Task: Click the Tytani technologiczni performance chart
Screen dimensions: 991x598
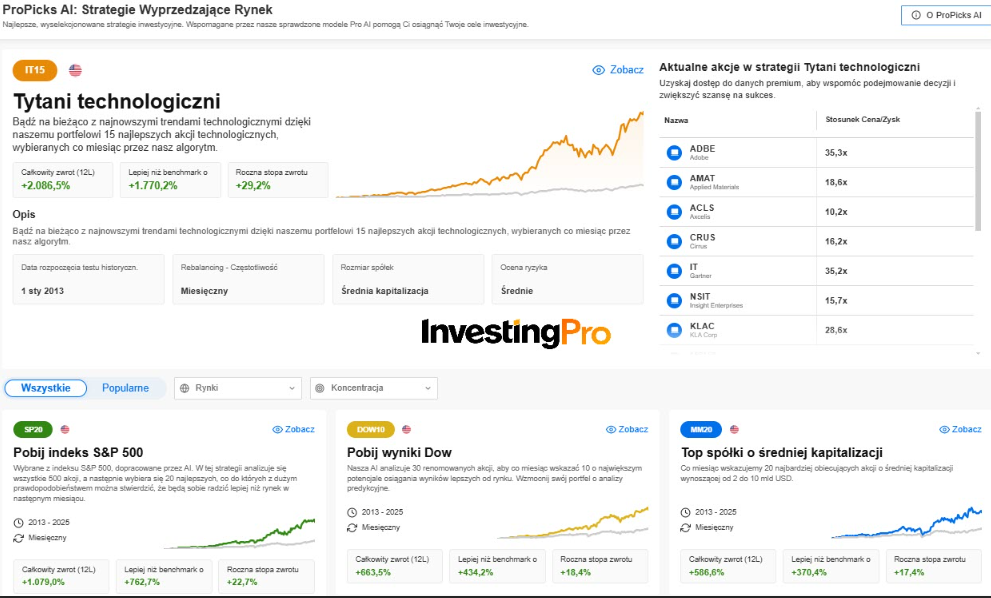Action: pos(490,155)
